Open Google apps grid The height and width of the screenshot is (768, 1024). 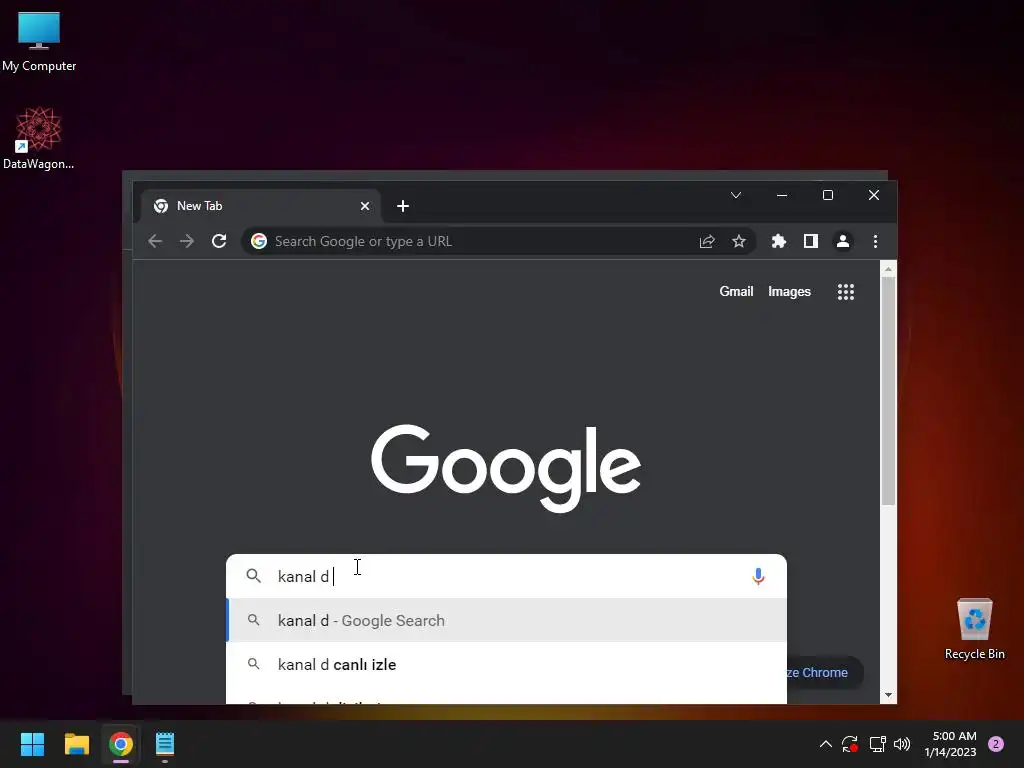tap(846, 292)
